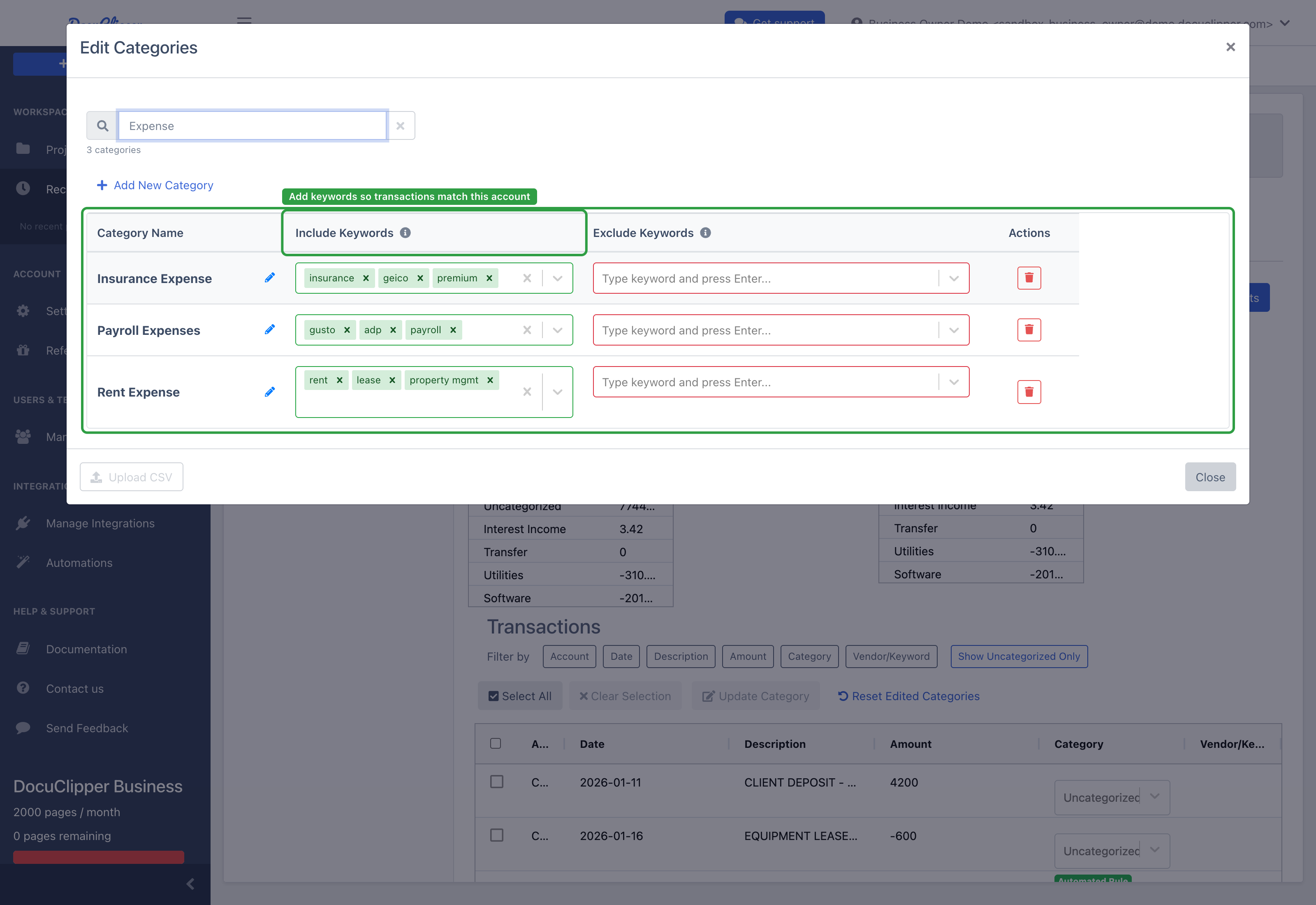Edit the Insurance Expense name with pencil icon
Screen dimensions: 1316x905
click(x=270, y=278)
